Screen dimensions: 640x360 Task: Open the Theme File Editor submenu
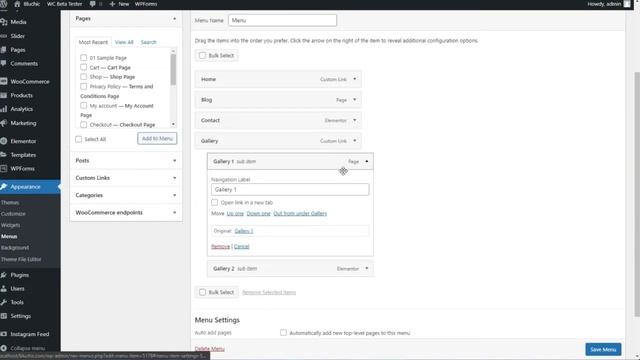[x=21, y=259]
